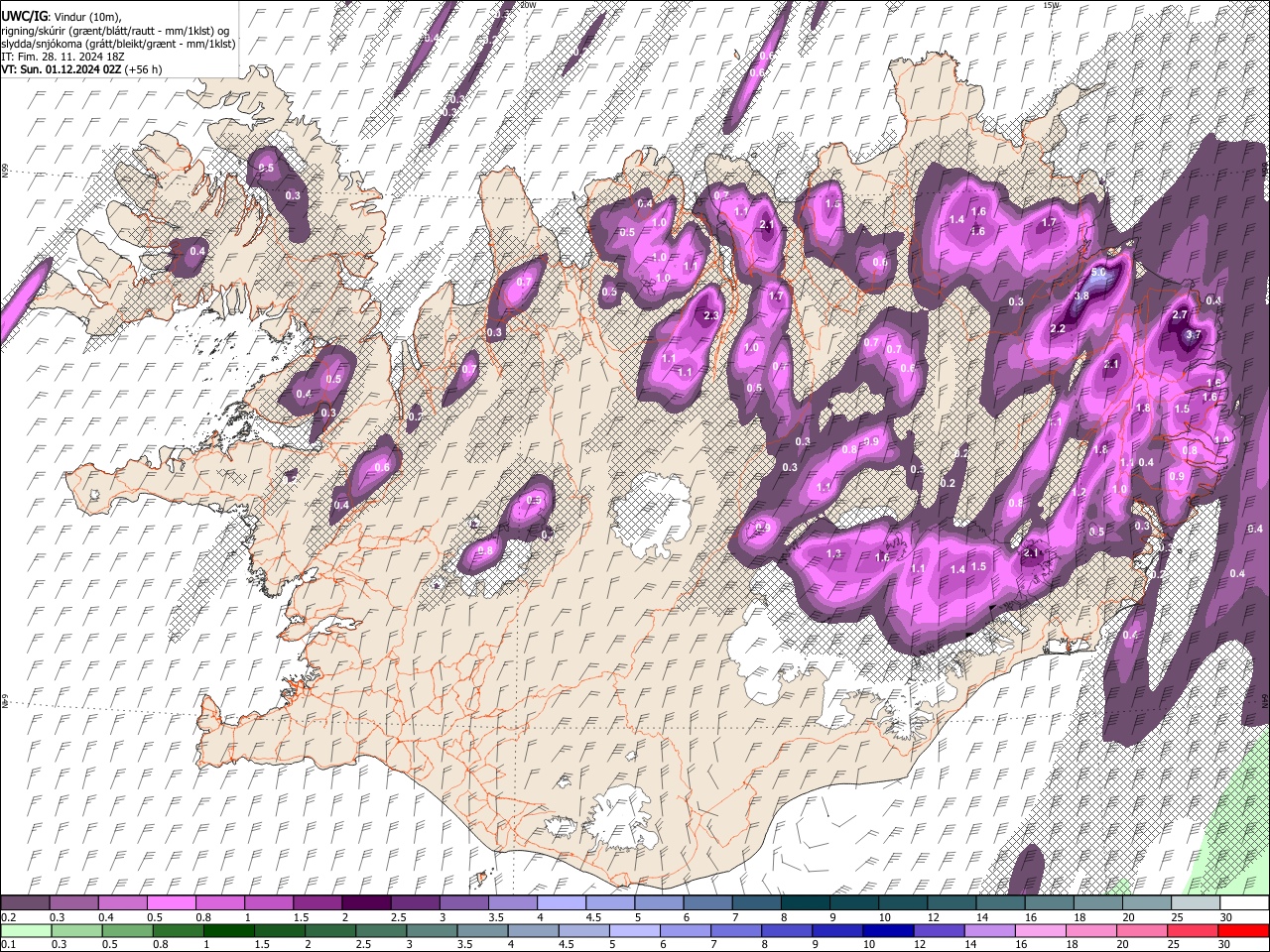Click the bold 'UWC/IG' title text
Image resolution: width=1270 pixels, height=952 pixels.
tap(24, 17)
